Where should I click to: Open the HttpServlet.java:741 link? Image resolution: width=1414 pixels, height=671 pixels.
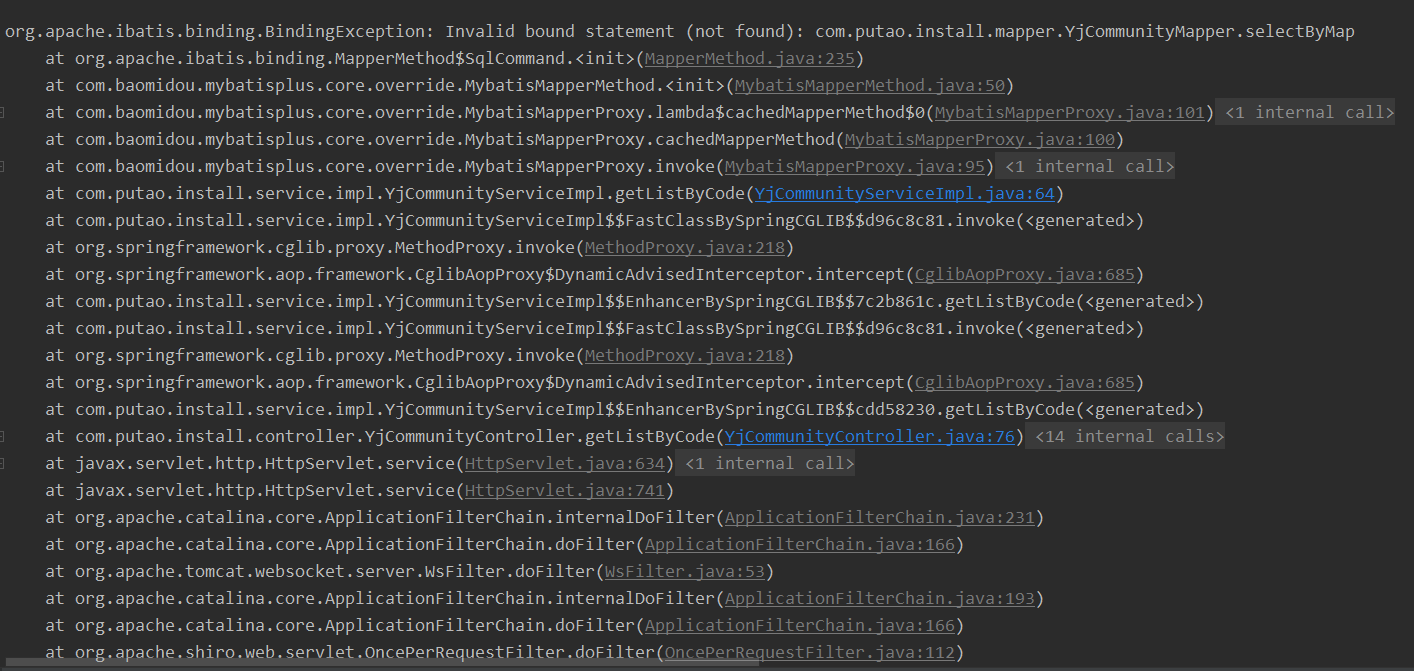point(565,490)
